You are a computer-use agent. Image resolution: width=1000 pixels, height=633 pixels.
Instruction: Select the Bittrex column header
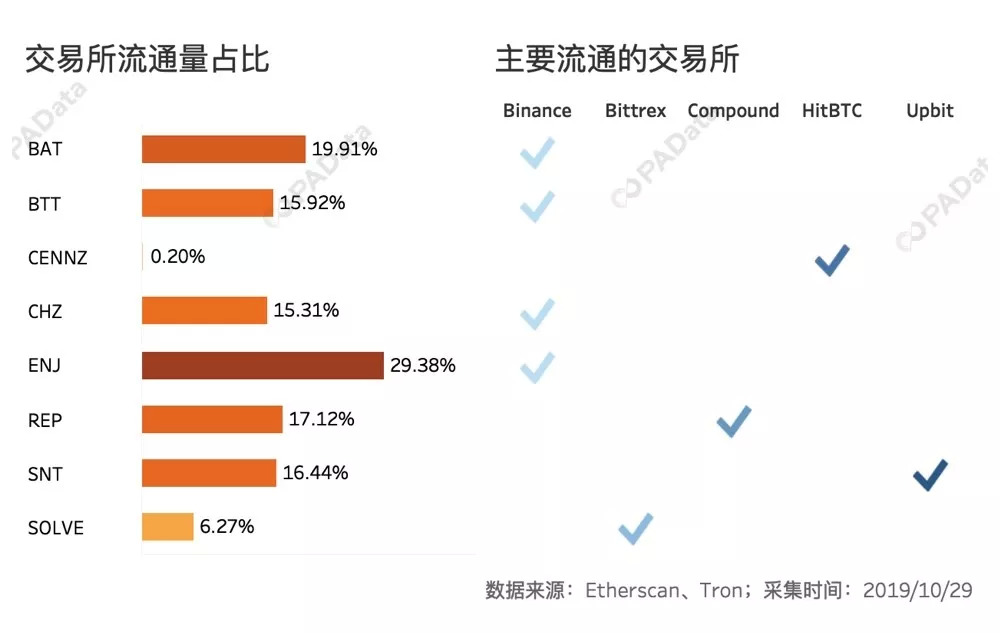point(635,111)
